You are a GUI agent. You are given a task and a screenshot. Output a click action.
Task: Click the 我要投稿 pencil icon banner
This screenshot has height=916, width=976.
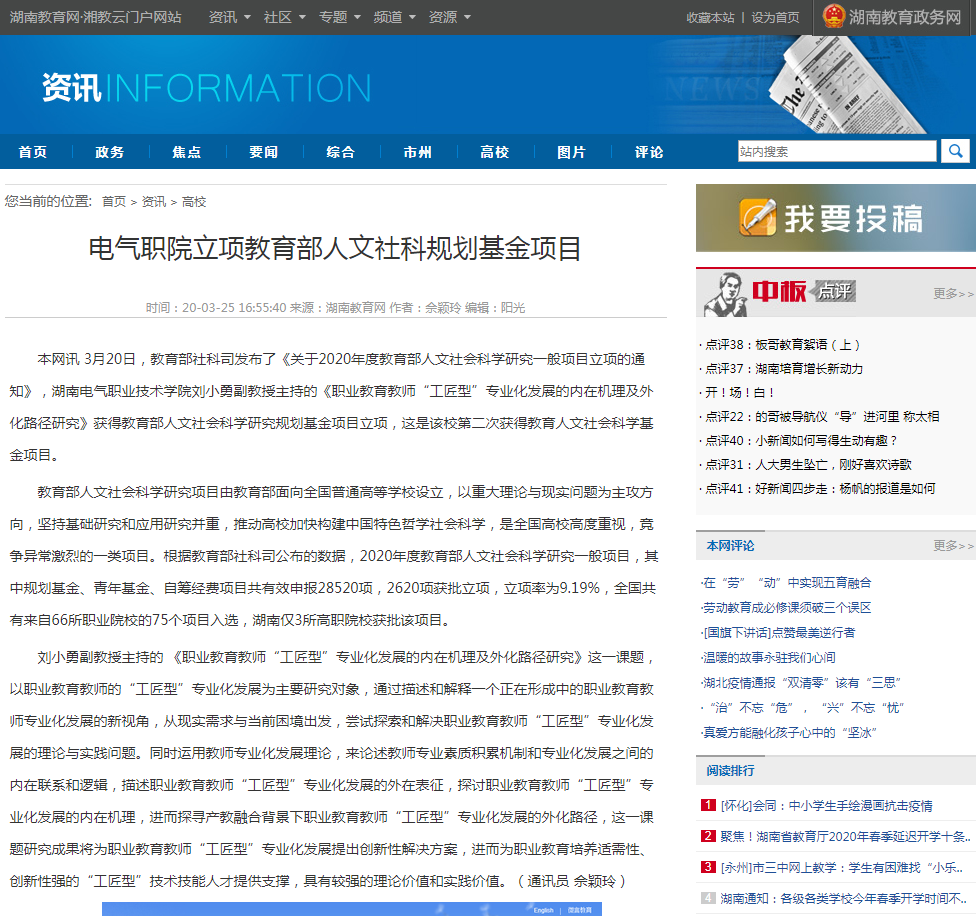pyautogui.click(x=835, y=218)
